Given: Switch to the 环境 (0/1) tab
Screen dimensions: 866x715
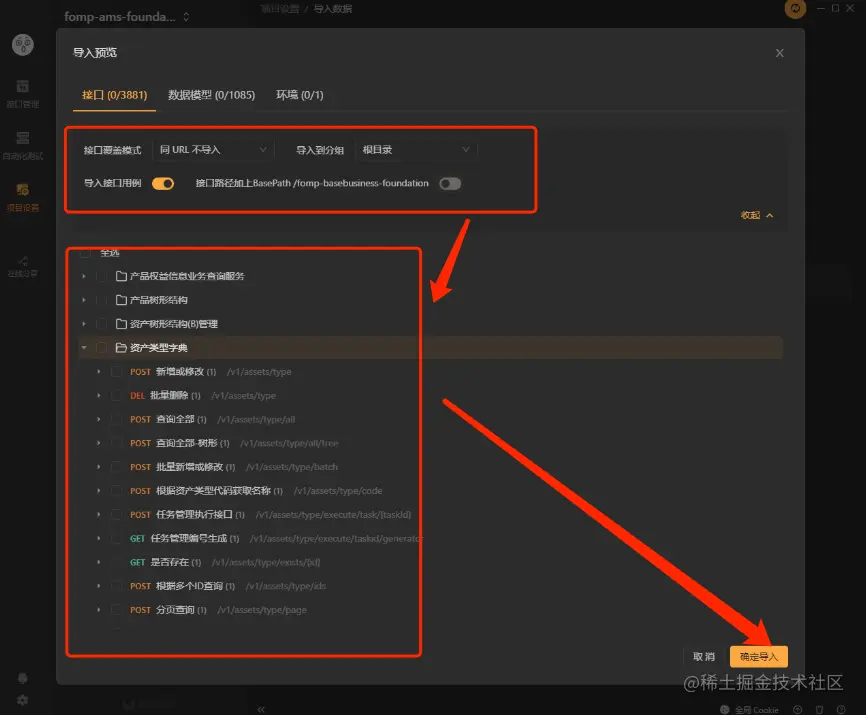Looking at the screenshot, I should [x=299, y=95].
